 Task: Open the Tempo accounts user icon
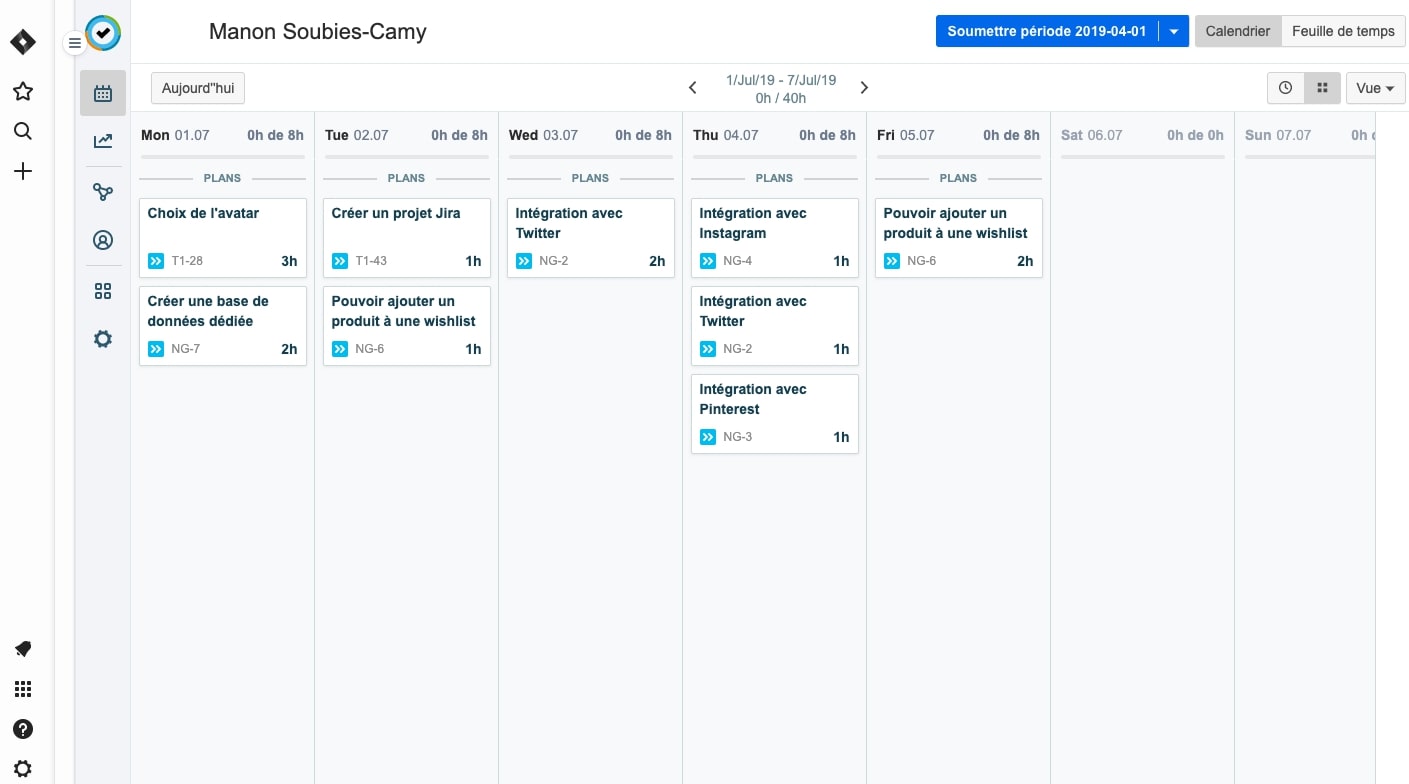click(103, 240)
